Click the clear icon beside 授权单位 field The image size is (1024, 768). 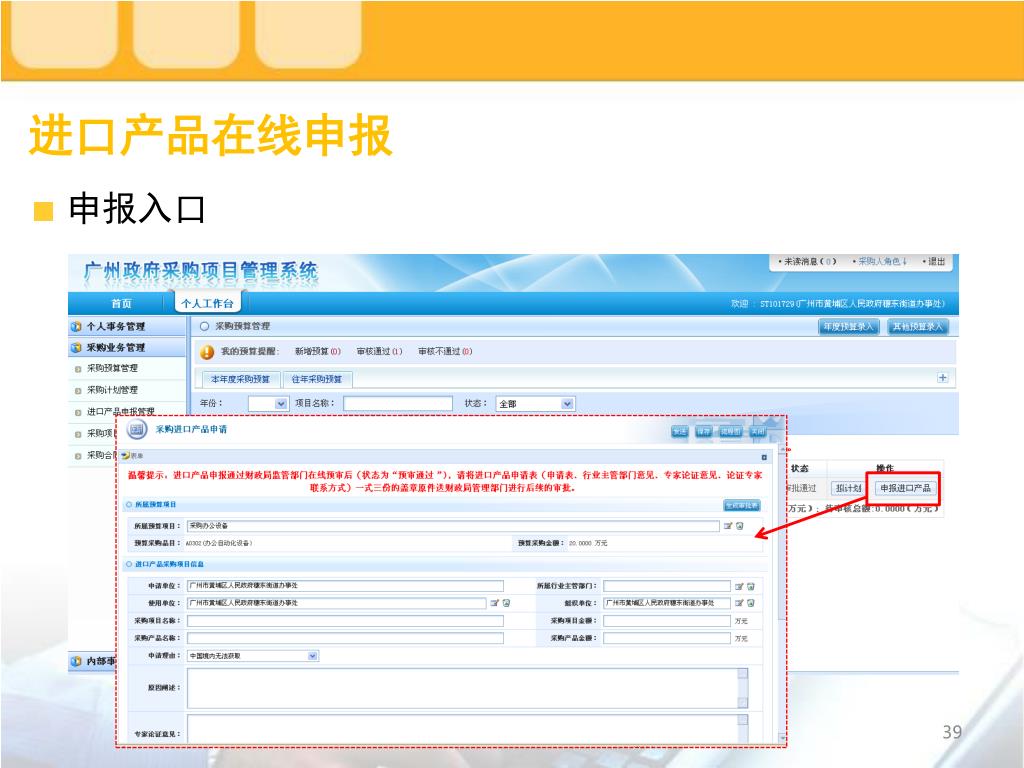coord(751,603)
